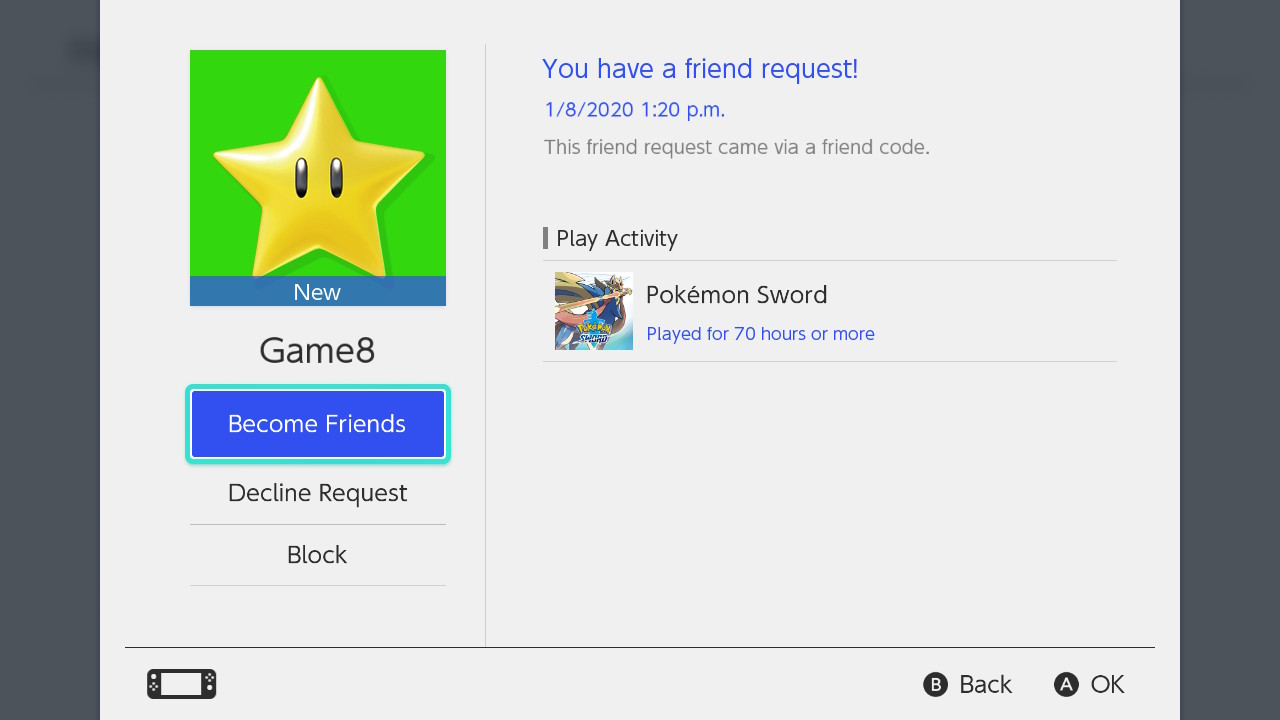Block the user Game8
1280x720 pixels.
click(x=317, y=554)
